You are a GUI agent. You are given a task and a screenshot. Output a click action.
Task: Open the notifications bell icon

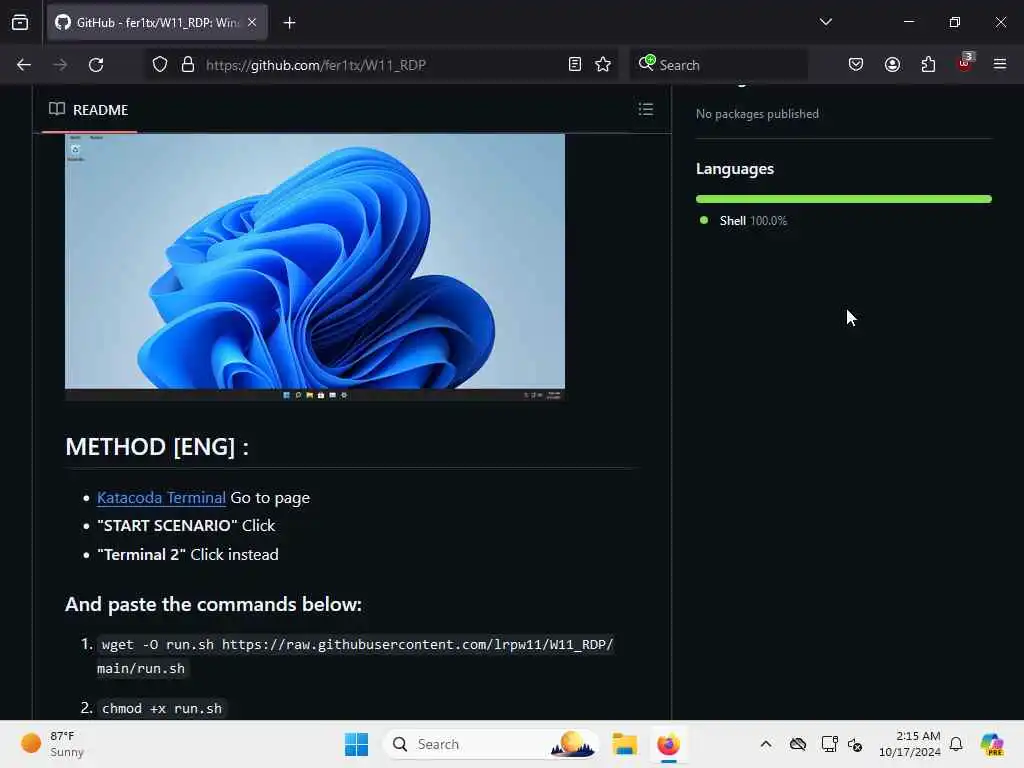[956, 744]
